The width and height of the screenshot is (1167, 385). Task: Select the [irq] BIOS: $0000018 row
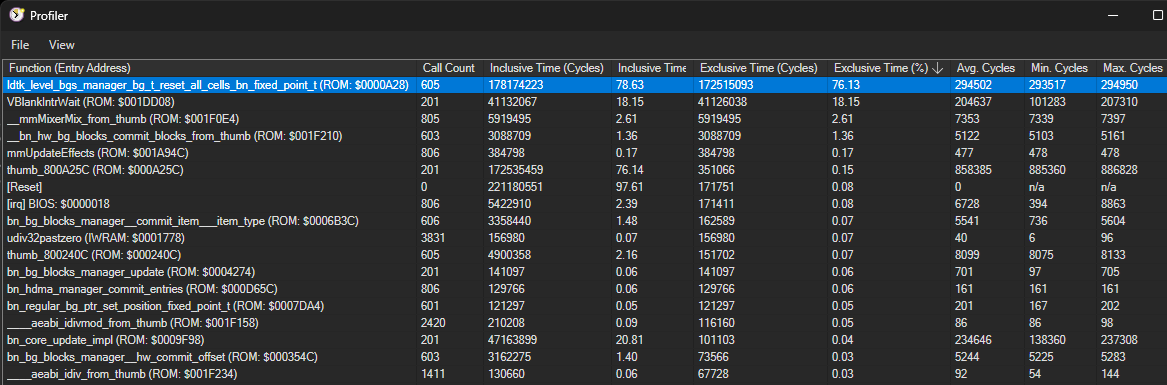pos(584,203)
